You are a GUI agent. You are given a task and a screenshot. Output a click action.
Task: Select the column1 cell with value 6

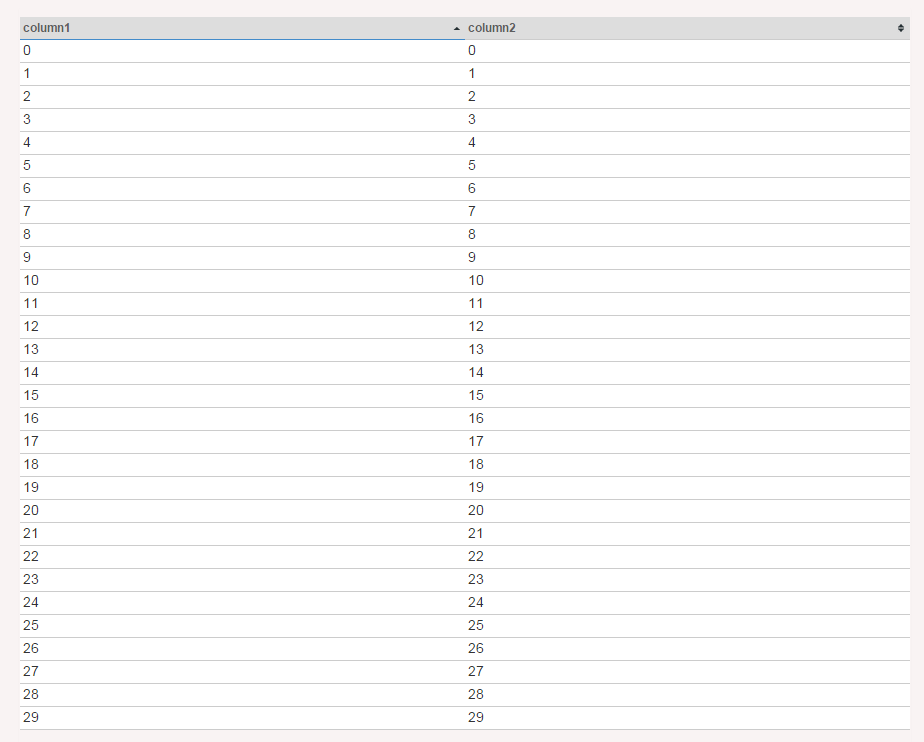point(242,189)
